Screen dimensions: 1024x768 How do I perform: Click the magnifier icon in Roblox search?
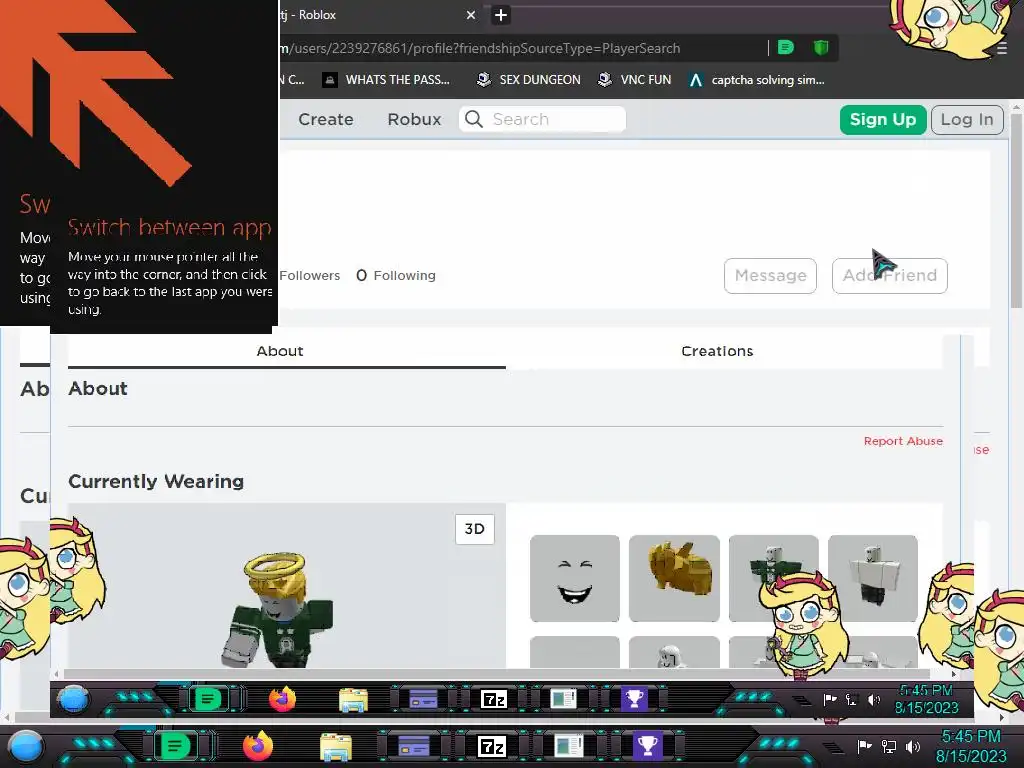474,120
